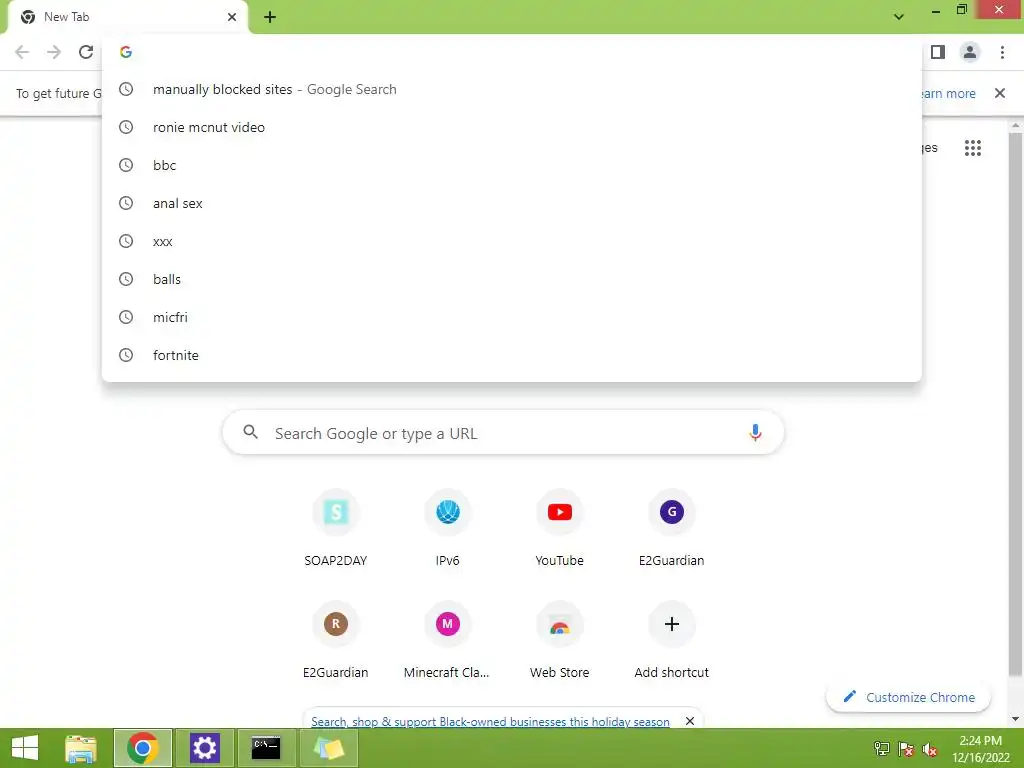Open the purple G E2Guardian shortcut

(671, 526)
